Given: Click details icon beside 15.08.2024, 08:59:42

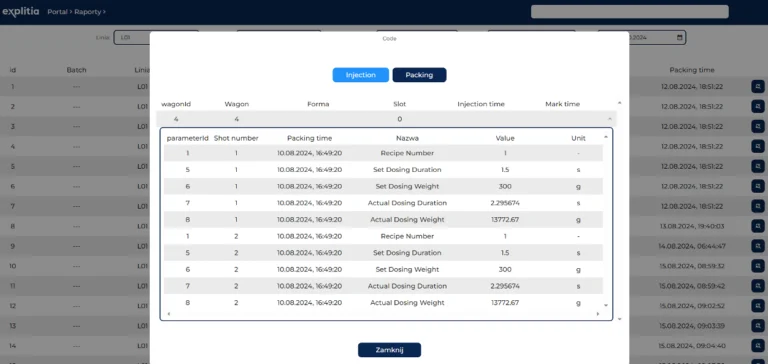Looking at the screenshot, I should (x=757, y=286).
